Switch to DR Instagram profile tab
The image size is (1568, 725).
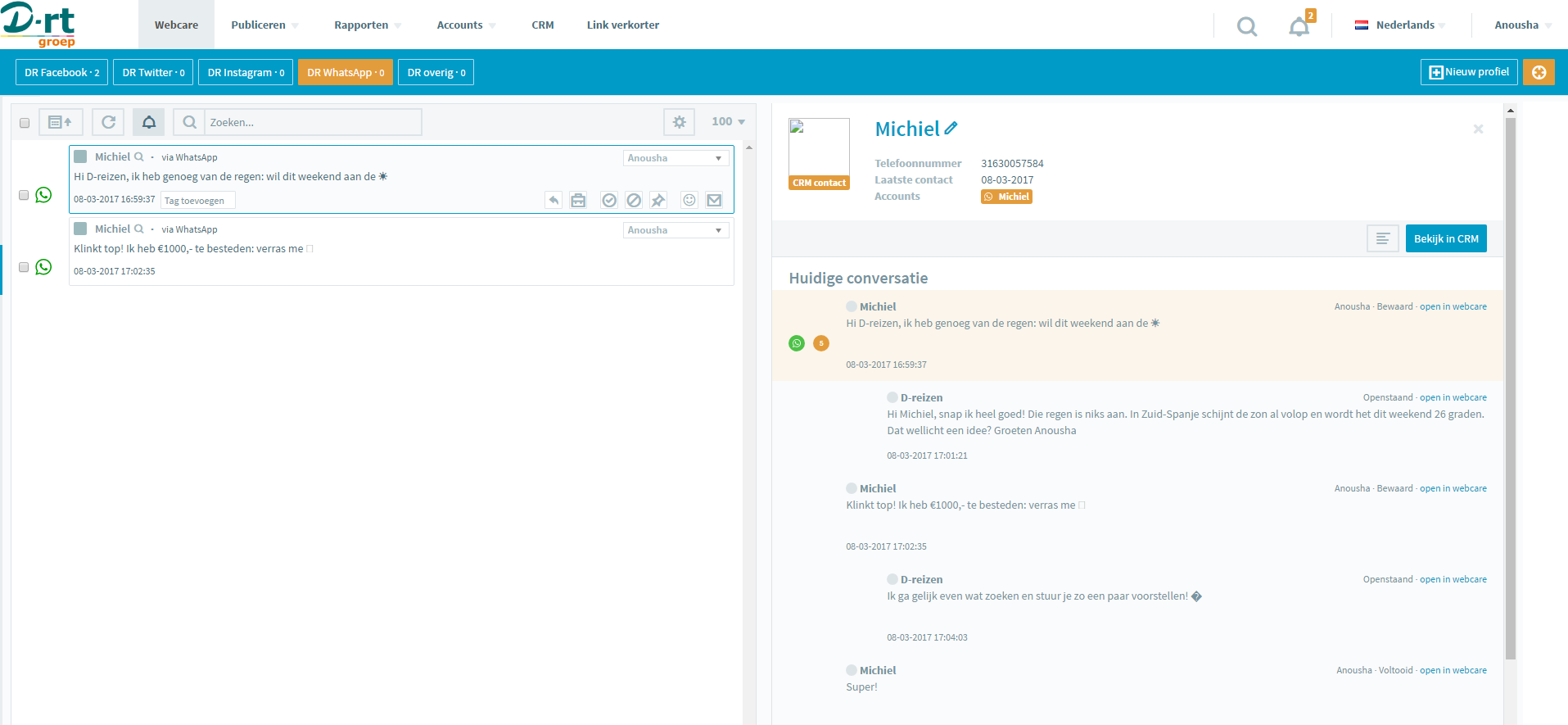246,72
